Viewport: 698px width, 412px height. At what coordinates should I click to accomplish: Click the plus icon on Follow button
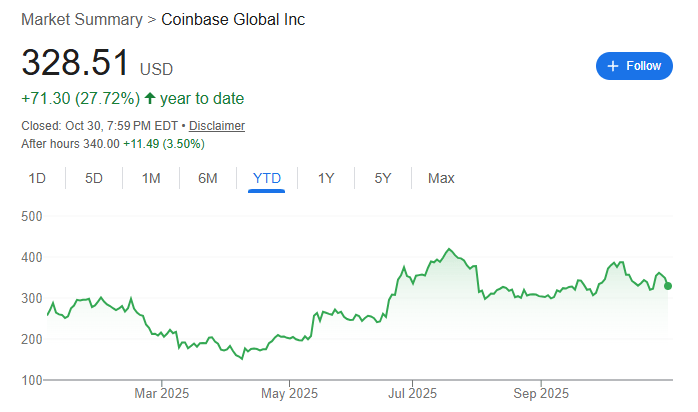click(x=613, y=66)
